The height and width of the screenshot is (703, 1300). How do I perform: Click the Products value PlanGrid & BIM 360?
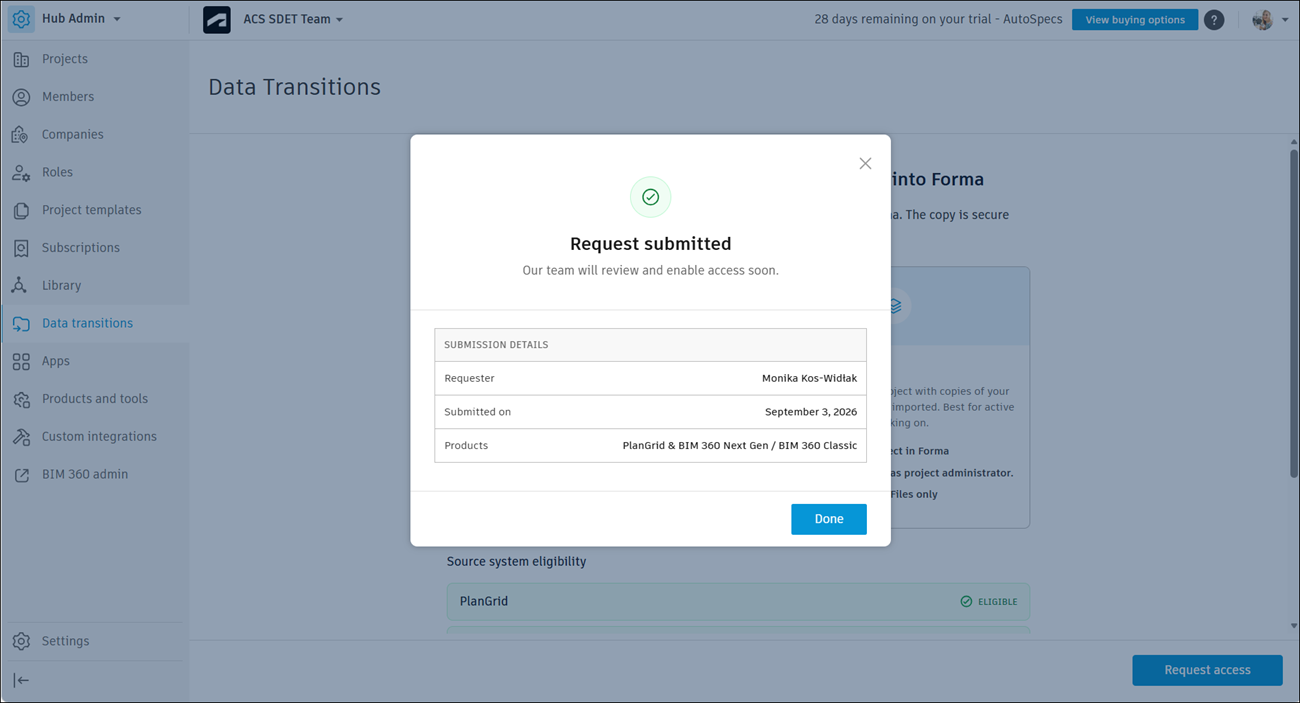point(739,445)
